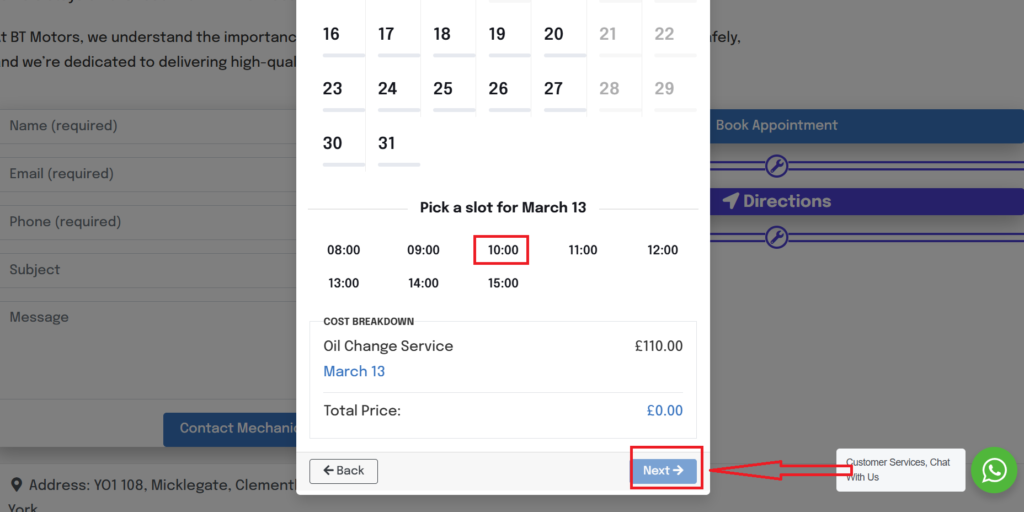Select the 08:00 time slot

343,250
